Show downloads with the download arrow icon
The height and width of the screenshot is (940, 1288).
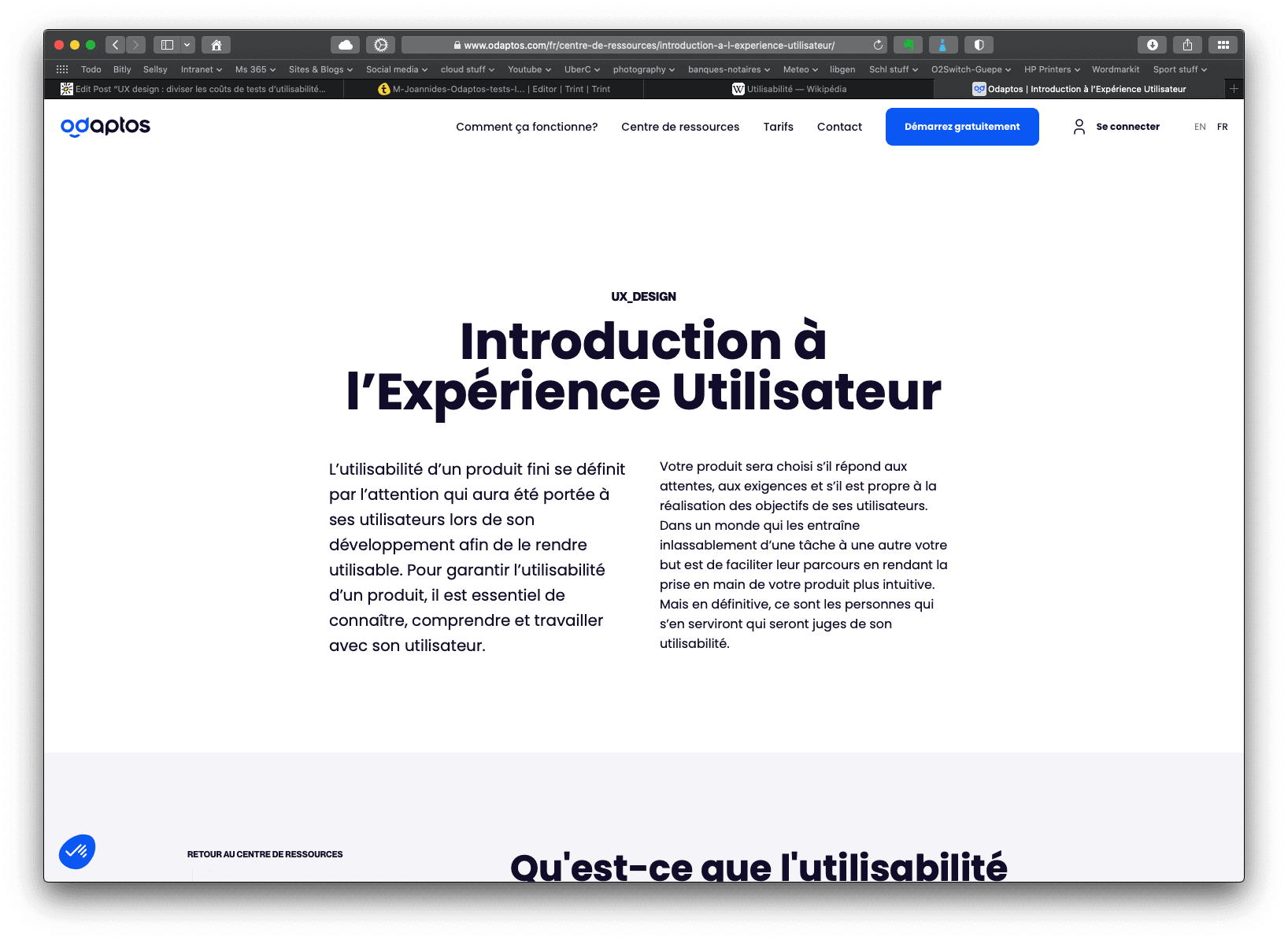(x=1152, y=45)
